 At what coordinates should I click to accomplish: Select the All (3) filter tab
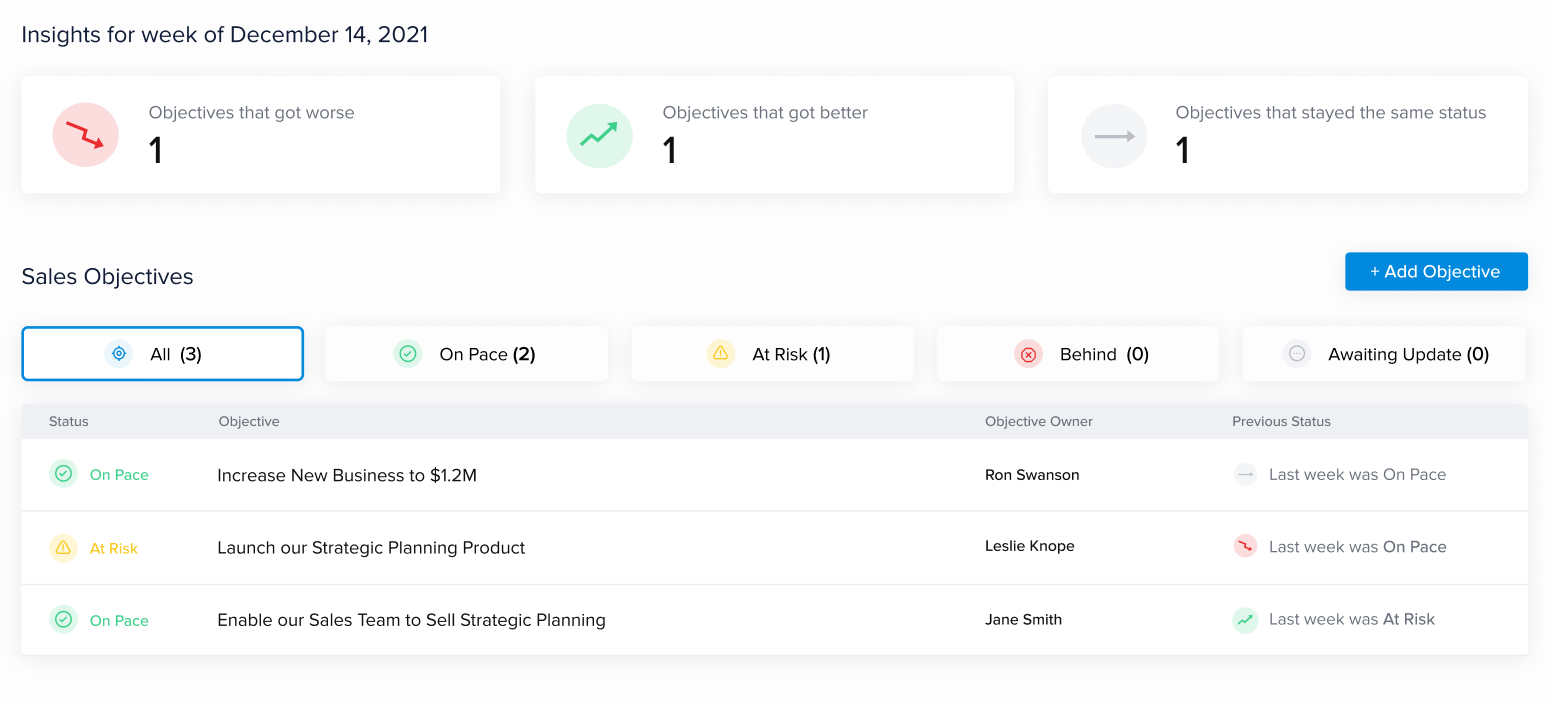click(162, 354)
